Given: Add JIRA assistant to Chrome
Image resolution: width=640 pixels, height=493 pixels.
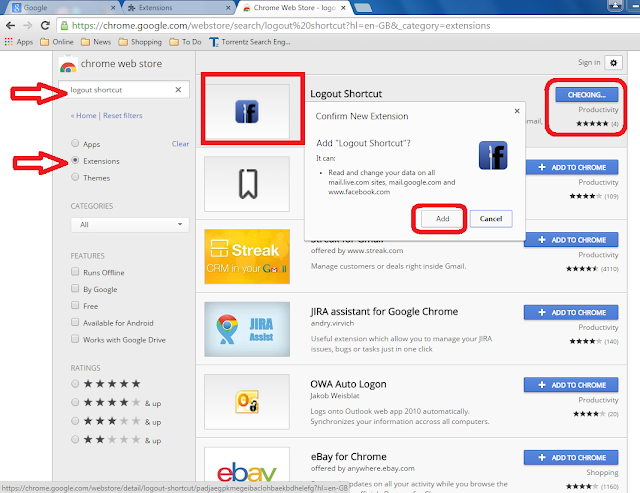Looking at the screenshot, I should coord(571,313).
